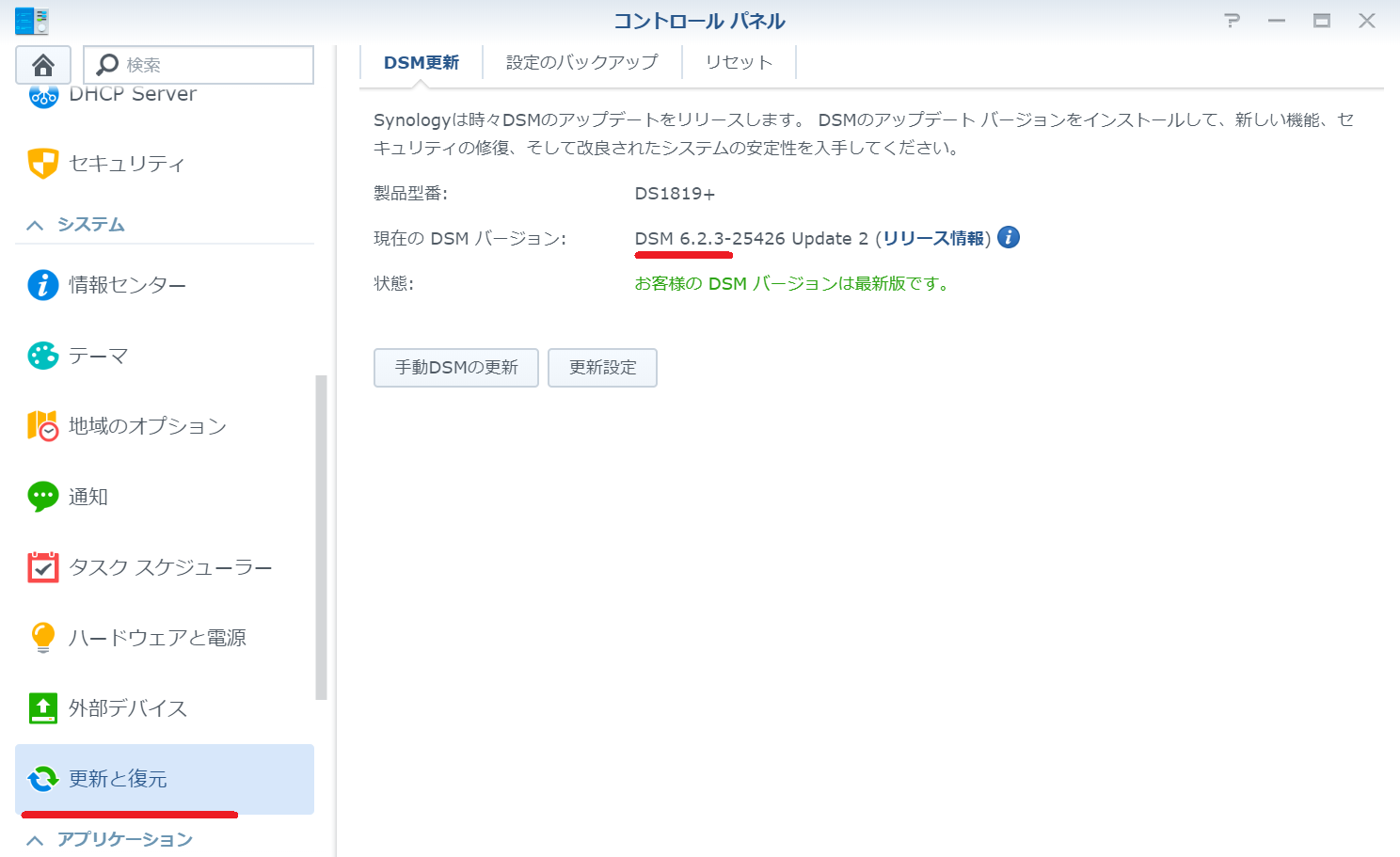Click the 状態: label
This screenshot has height=857, width=1400.
[x=393, y=284]
